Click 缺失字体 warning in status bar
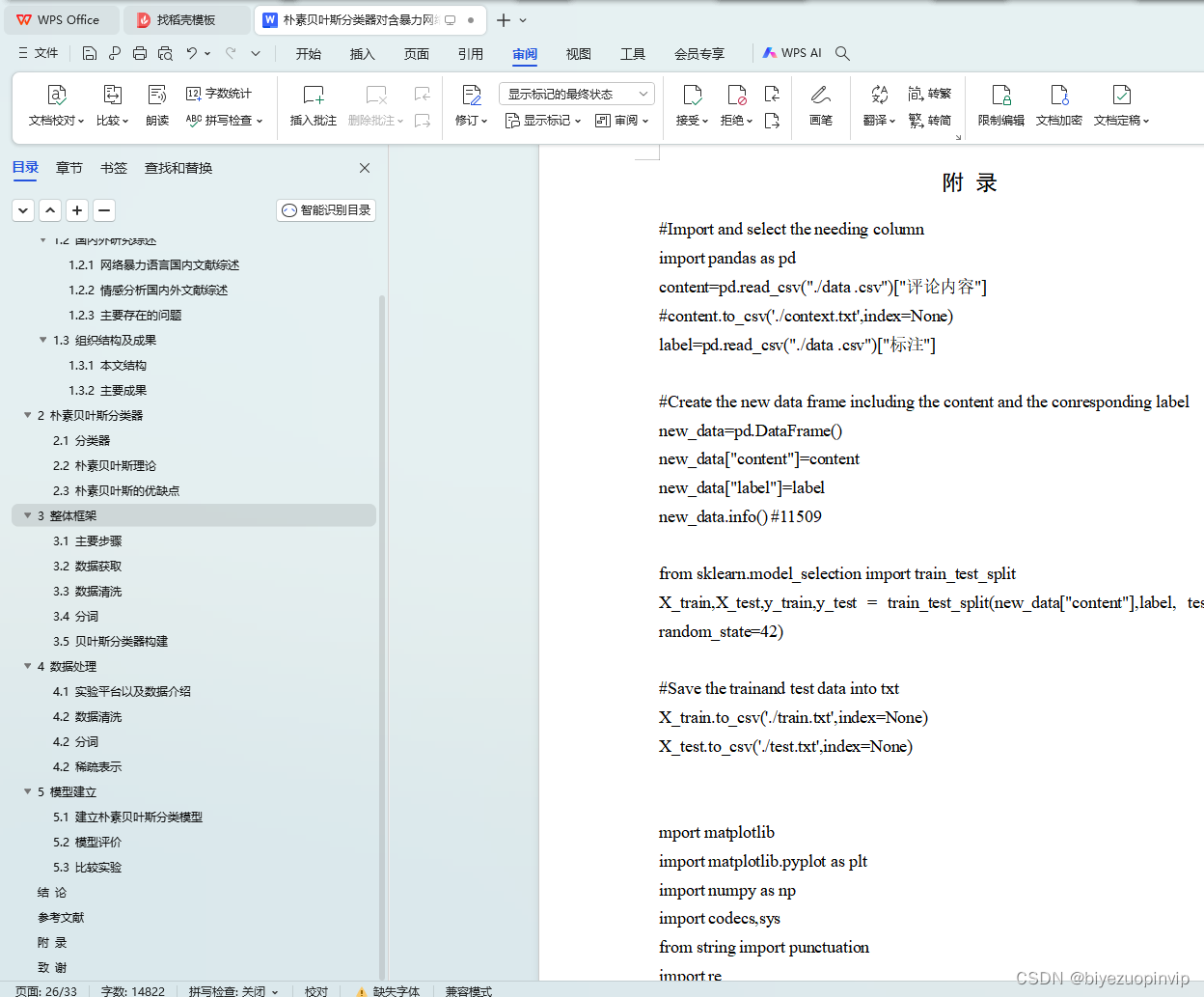This screenshot has height=997, width=1204. point(388,991)
